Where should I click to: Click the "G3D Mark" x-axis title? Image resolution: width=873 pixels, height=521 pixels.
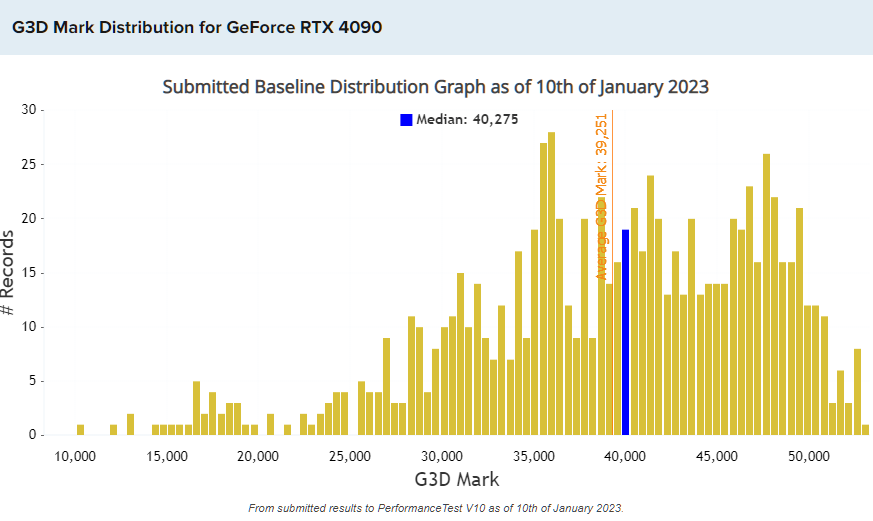click(457, 479)
